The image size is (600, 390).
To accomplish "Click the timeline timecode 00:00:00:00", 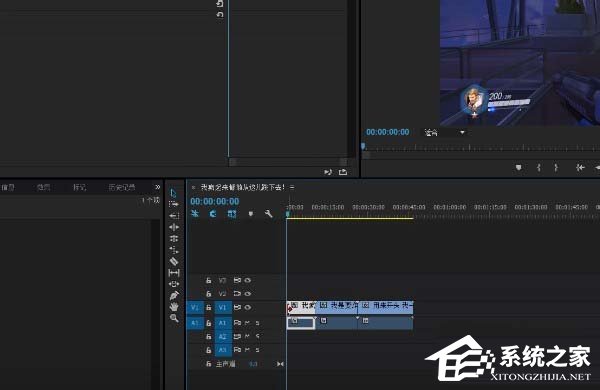I will coord(215,201).
